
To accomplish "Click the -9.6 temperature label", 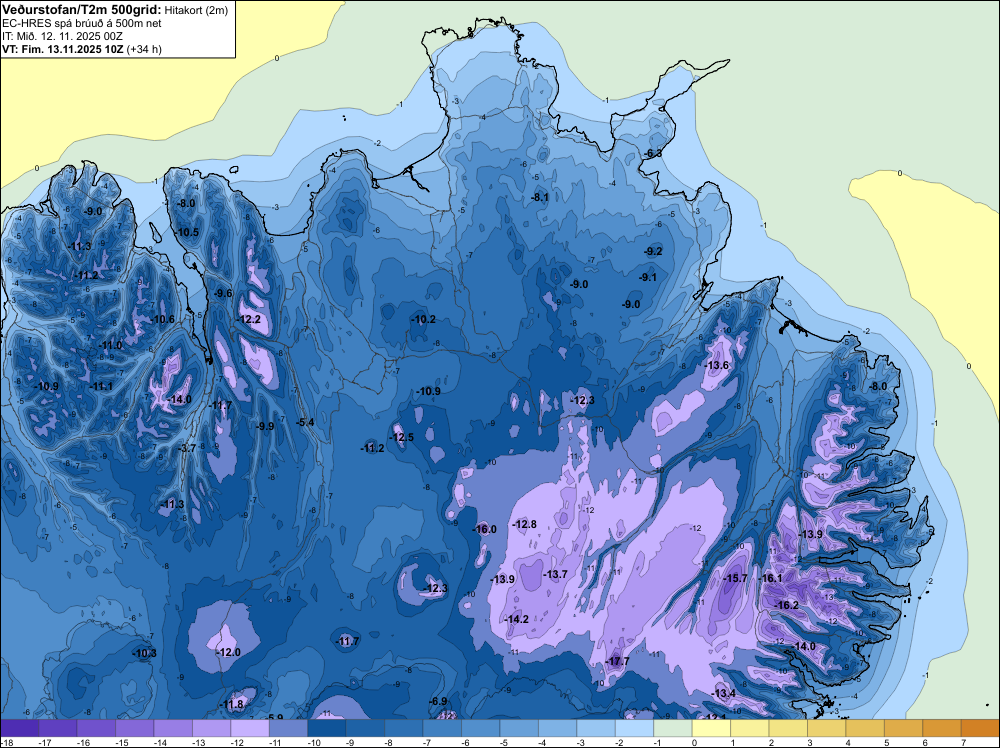I will pyautogui.click(x=223, y=293).
